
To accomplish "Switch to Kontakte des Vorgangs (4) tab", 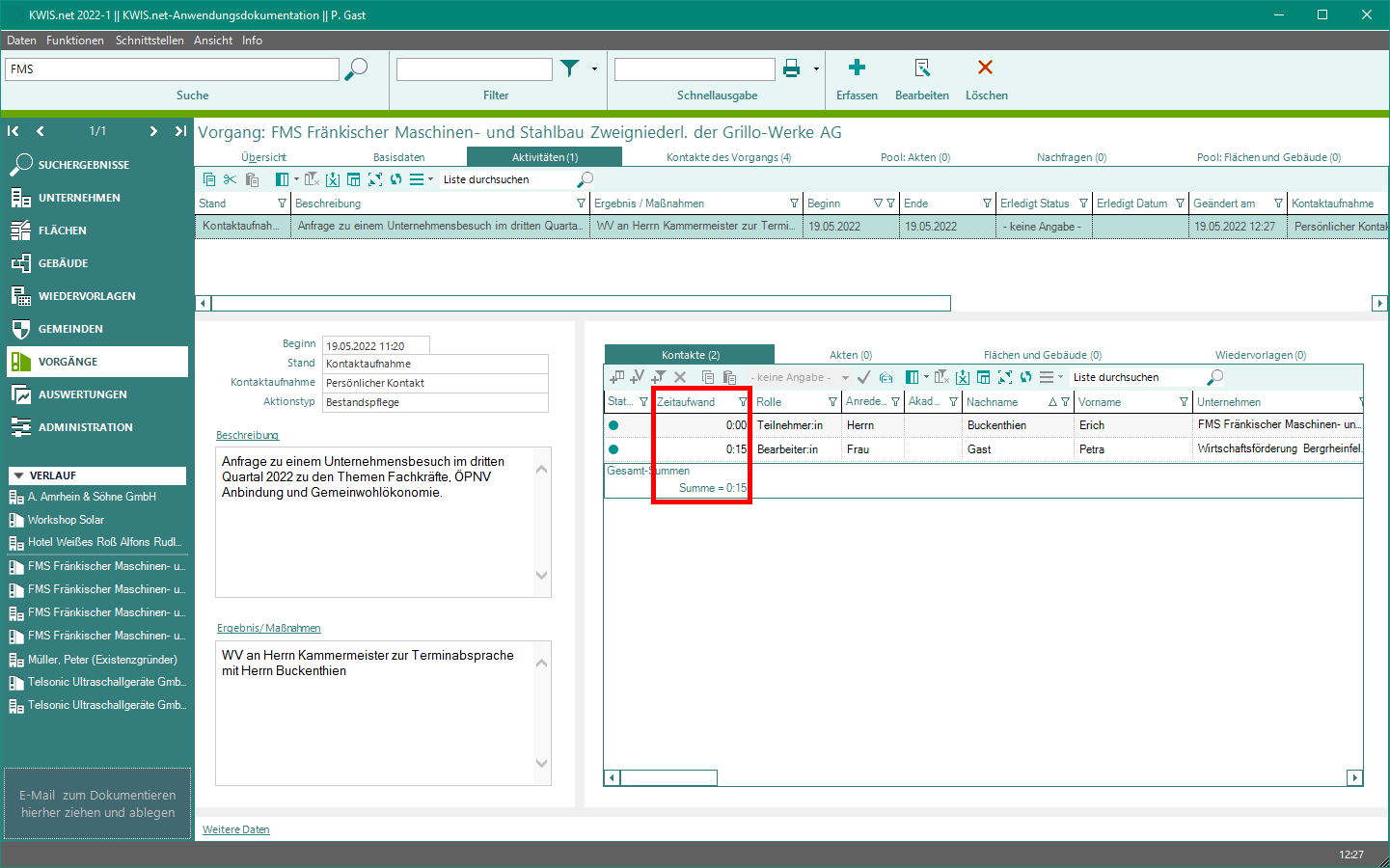I will coord(728,157).
